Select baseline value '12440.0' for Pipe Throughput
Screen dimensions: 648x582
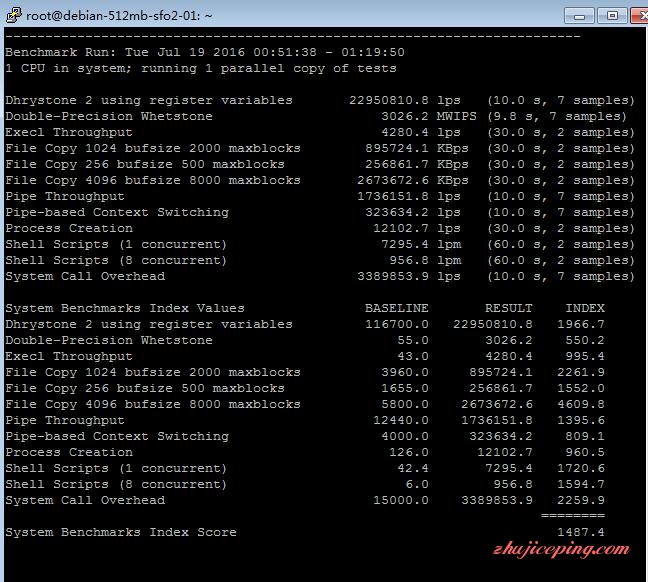coord(401,420)
